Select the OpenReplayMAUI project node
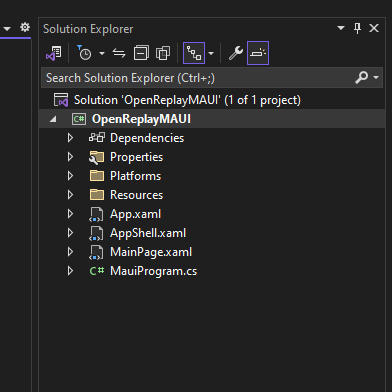 (141, 119)
